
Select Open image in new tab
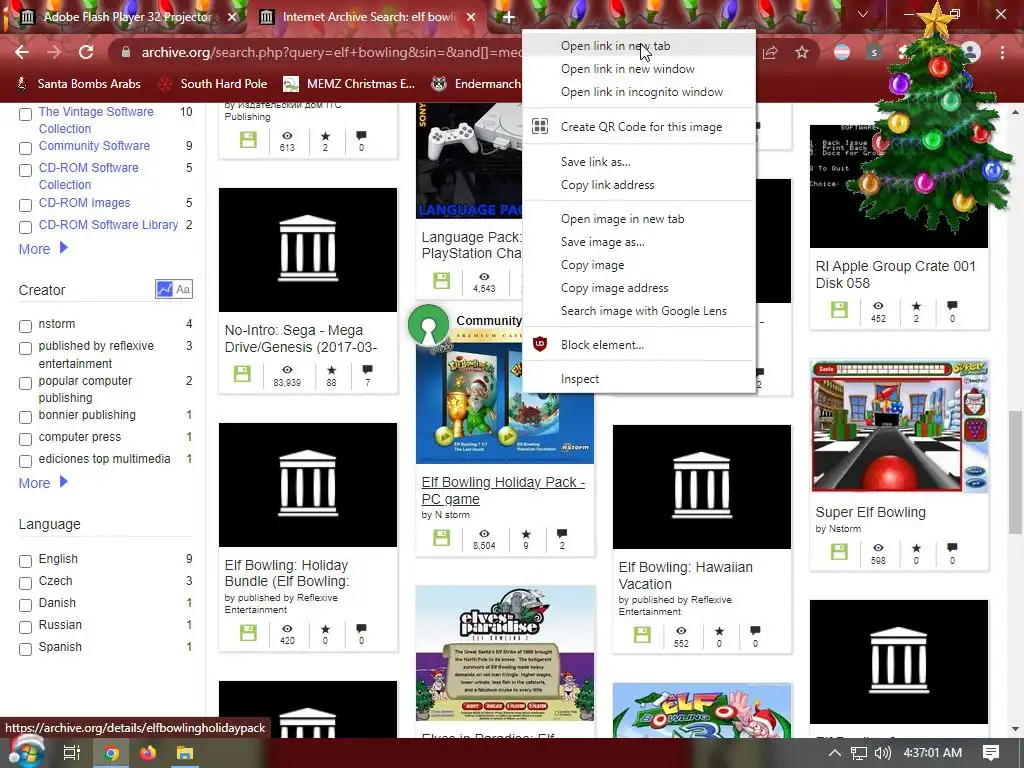click(x=639, y=219)
